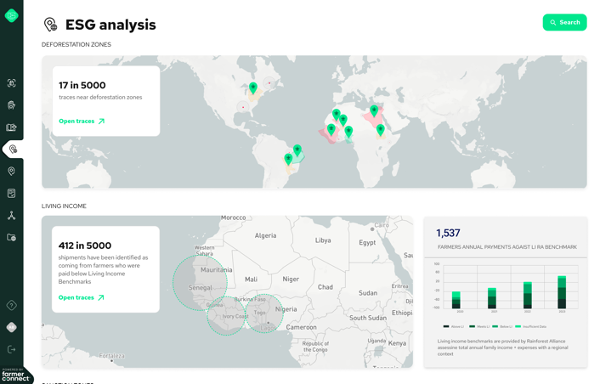Click the green pin over Egypt on world map
Viewport: 598px width, 384px height.
point(374,111)
